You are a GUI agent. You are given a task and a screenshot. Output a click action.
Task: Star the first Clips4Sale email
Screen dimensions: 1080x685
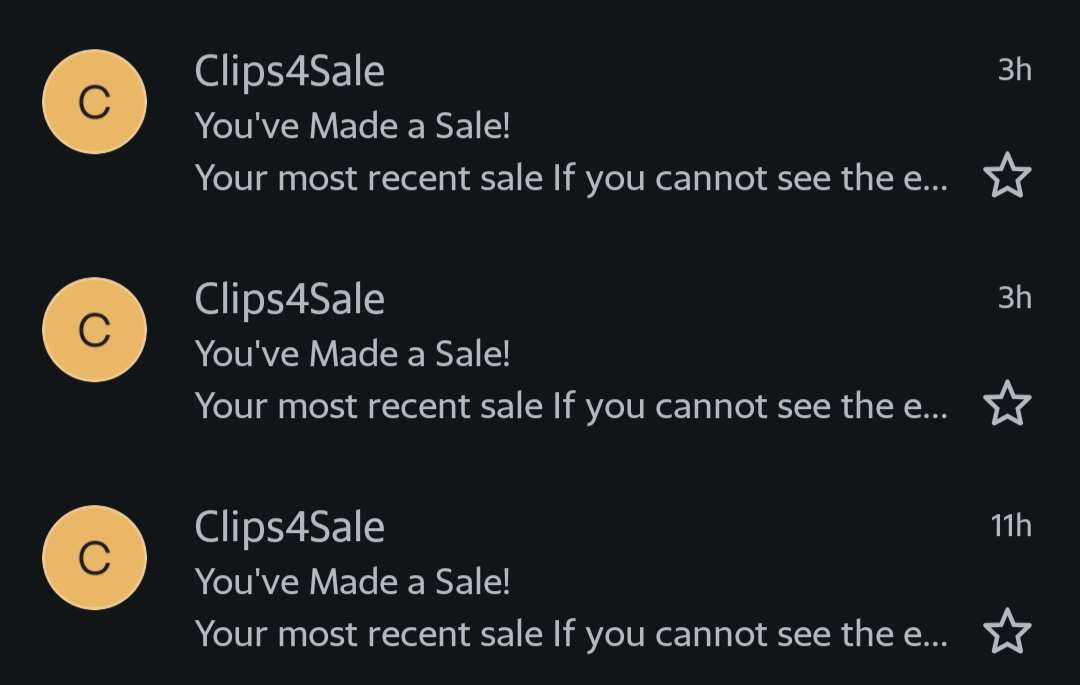[x=1007, y=178]
